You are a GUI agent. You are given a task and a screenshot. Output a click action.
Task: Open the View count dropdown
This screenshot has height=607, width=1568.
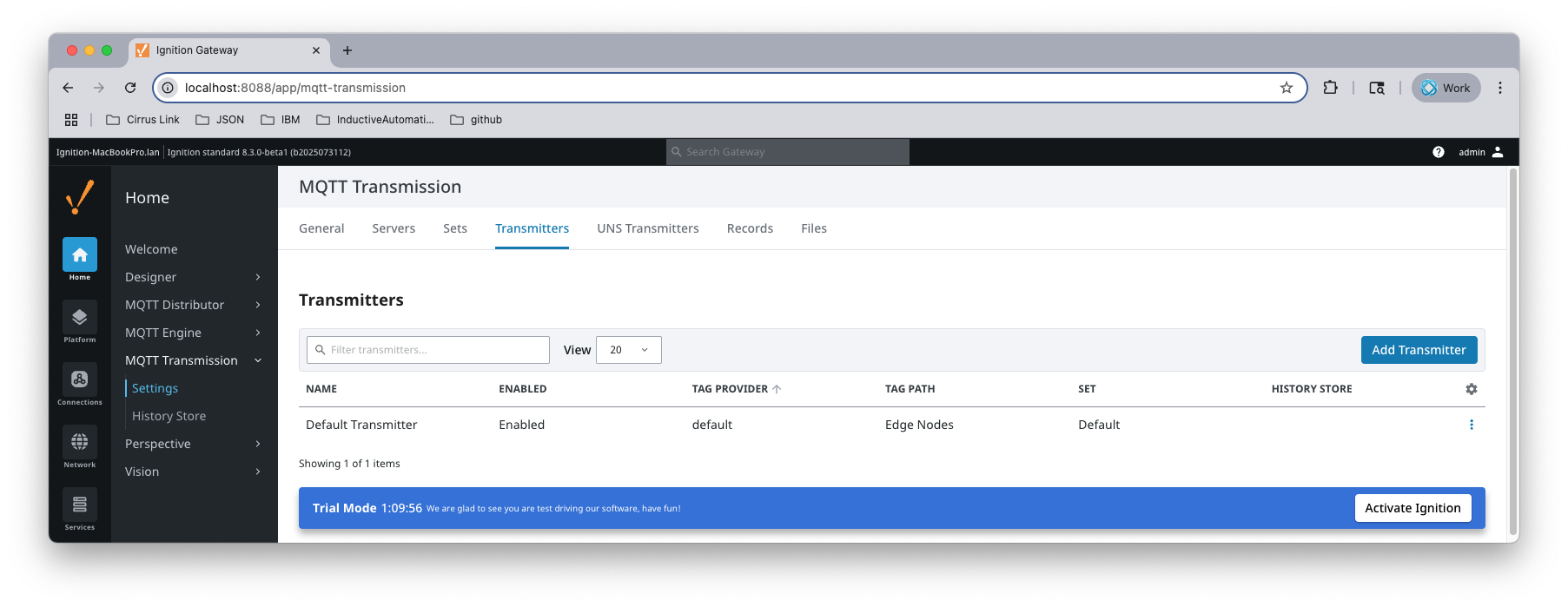coord(629,350)
